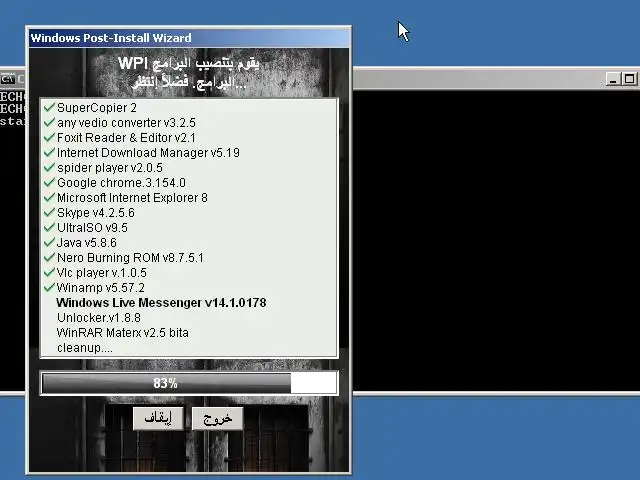
Task: Select Nero Burning ROM v8.7.5.1 text
Action: coord(130,258)
